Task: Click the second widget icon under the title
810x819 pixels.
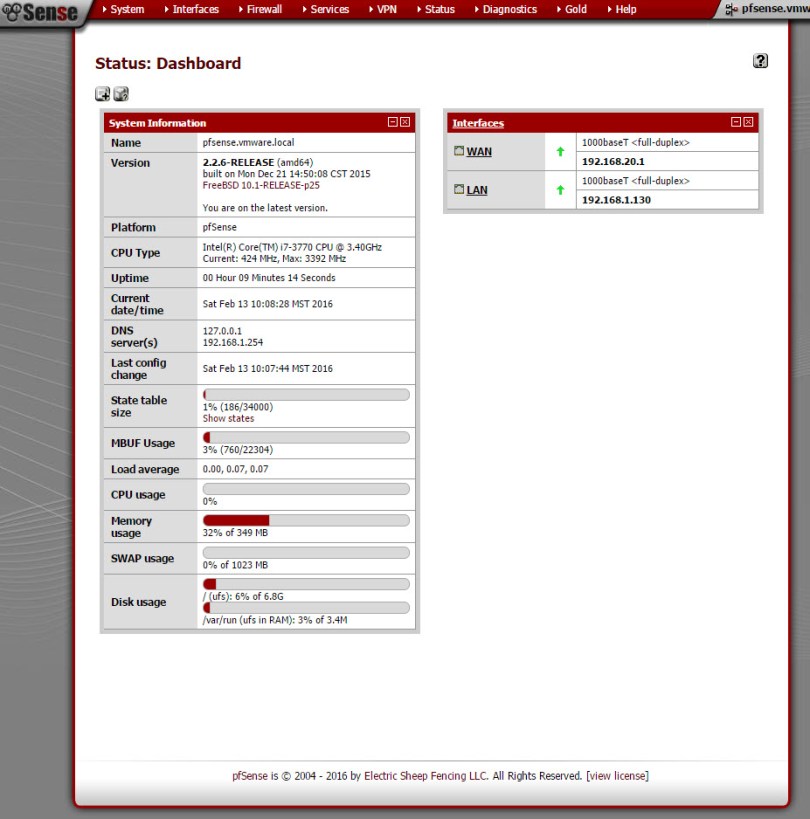Action: [x=121, y=94]
